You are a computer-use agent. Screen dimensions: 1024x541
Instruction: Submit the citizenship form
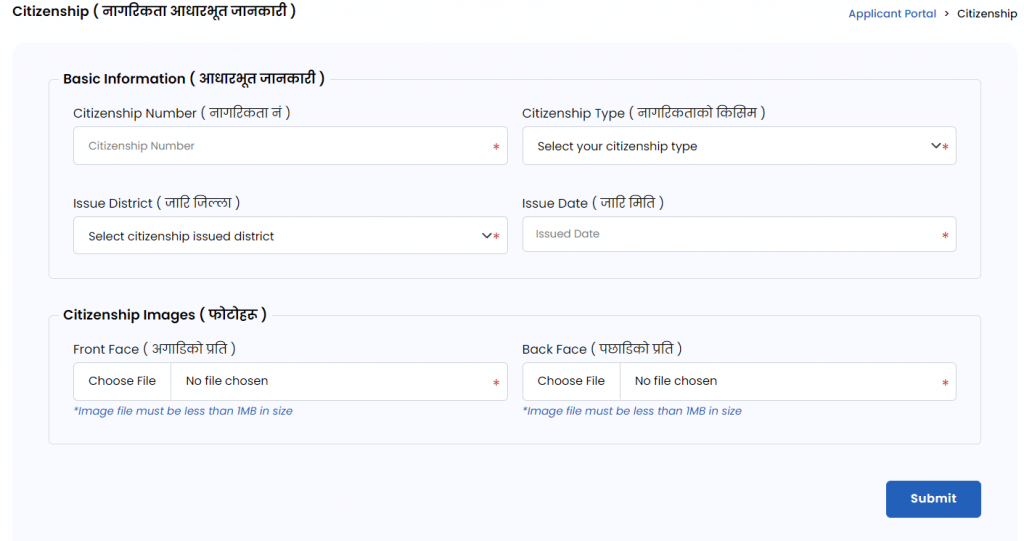tap(933, 498)
